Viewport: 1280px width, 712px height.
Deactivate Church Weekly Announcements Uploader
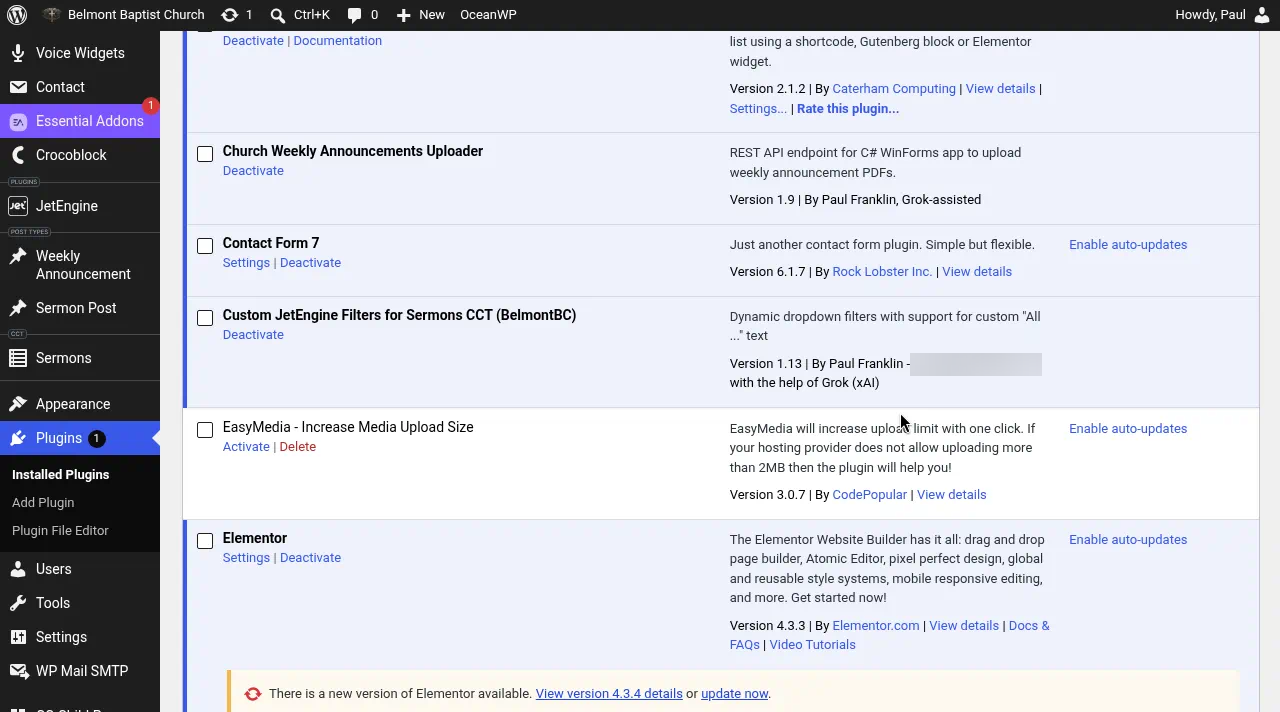pos(253,171)
